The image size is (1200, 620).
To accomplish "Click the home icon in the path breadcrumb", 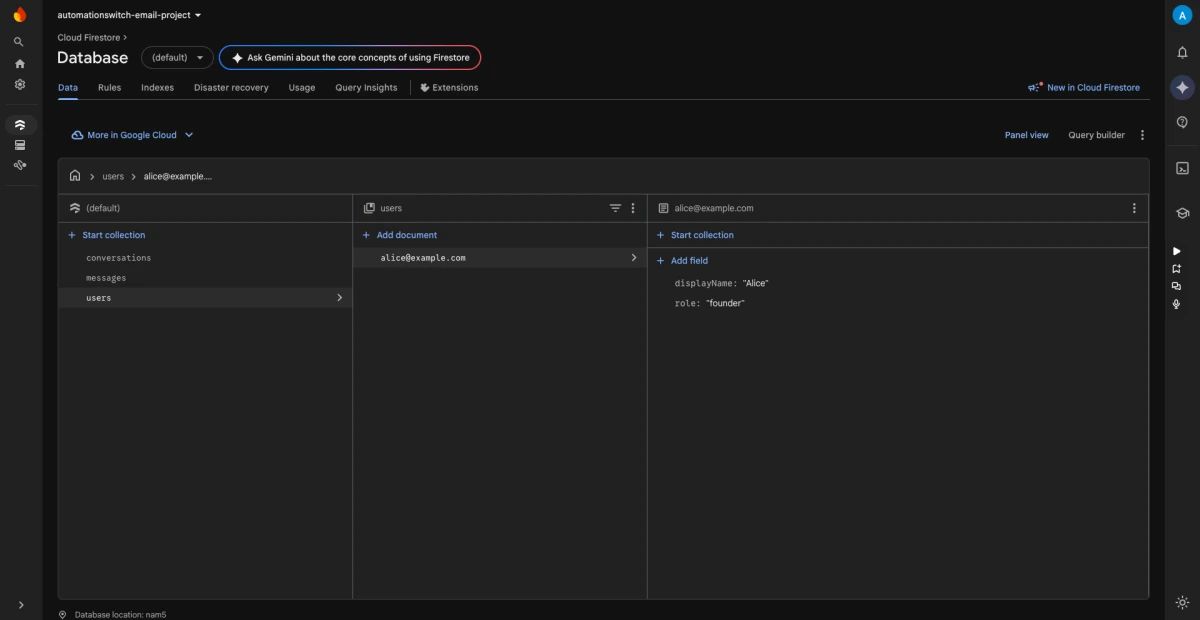I will pyautogui.click(x=75, y=176).
